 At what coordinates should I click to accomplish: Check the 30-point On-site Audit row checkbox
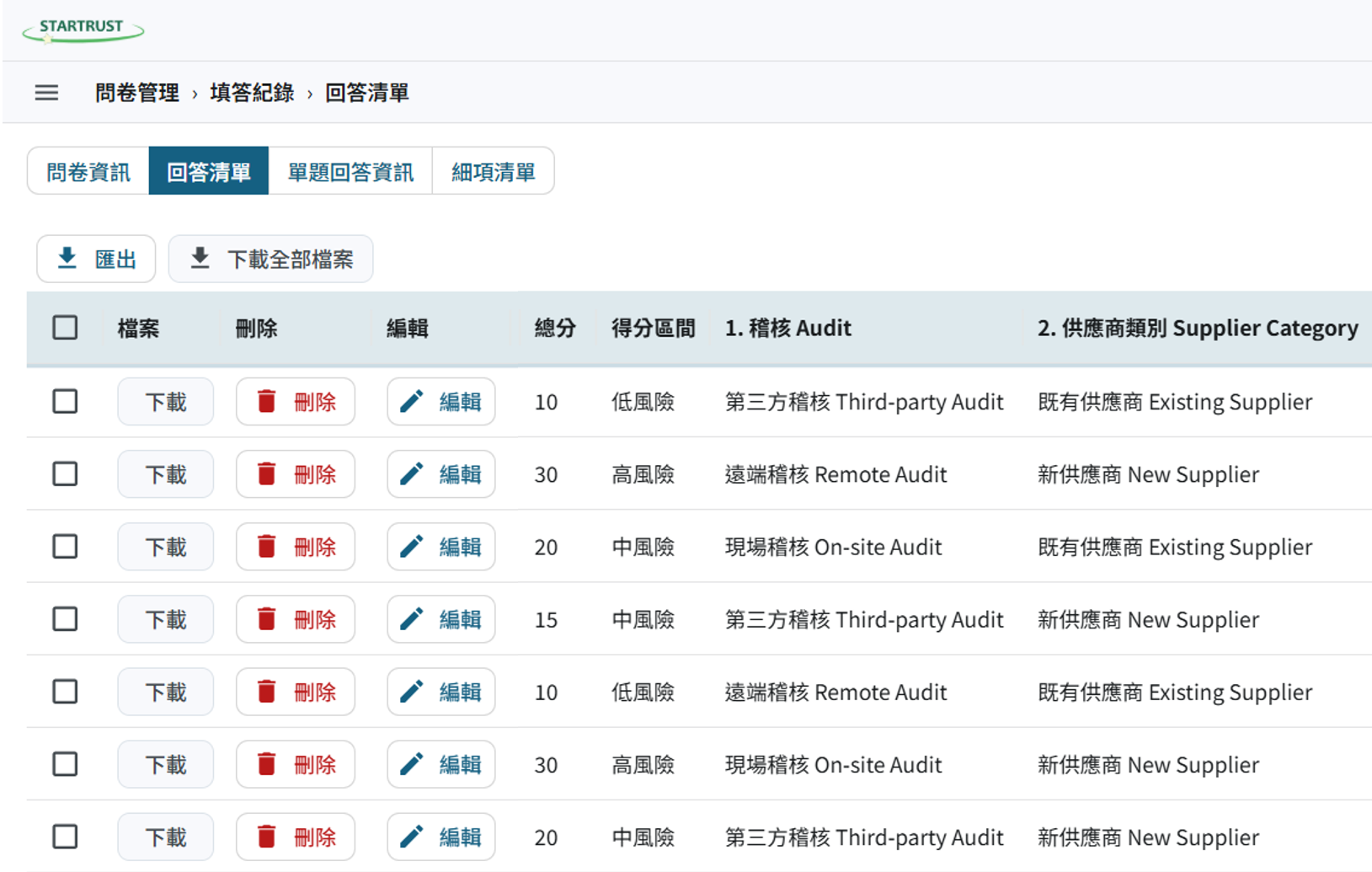65,764
